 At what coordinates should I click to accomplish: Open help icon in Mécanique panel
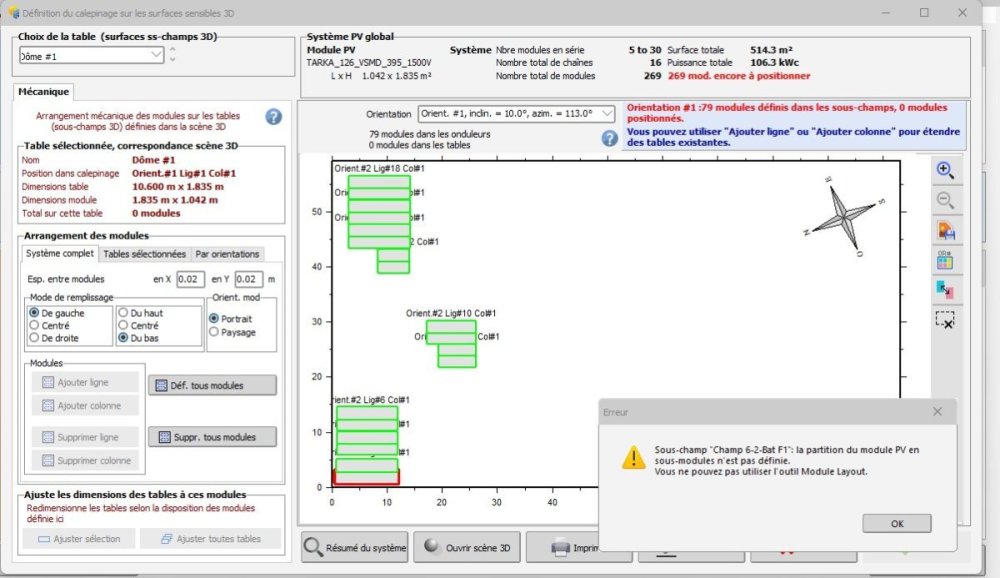click(274, 117)
